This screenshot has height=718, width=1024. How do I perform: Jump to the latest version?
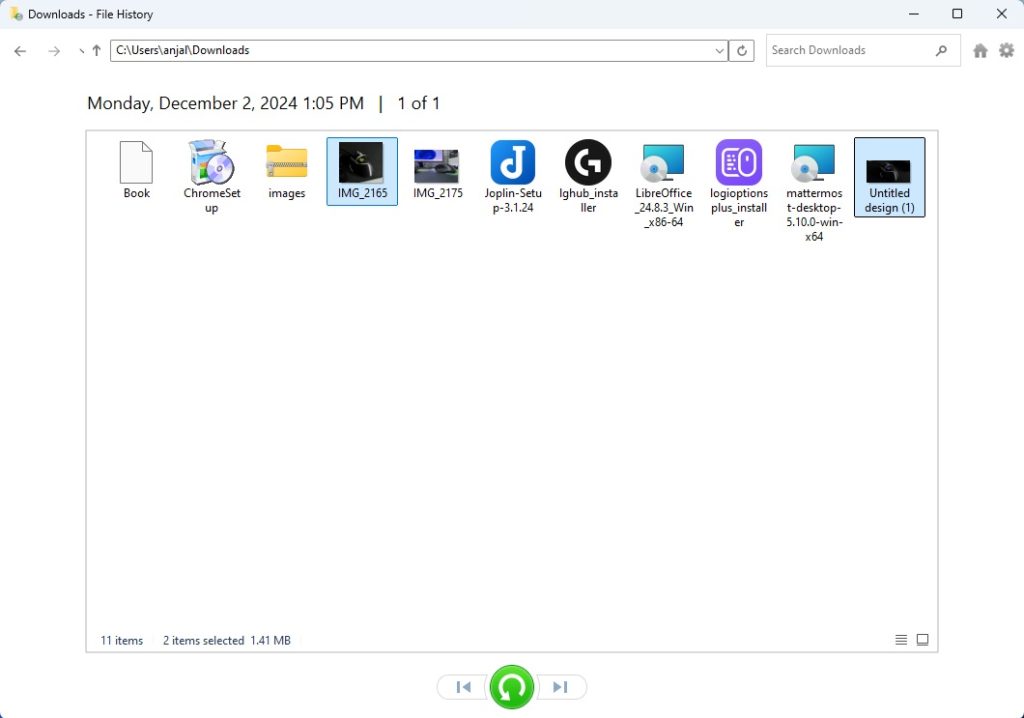tap(561, 687)
